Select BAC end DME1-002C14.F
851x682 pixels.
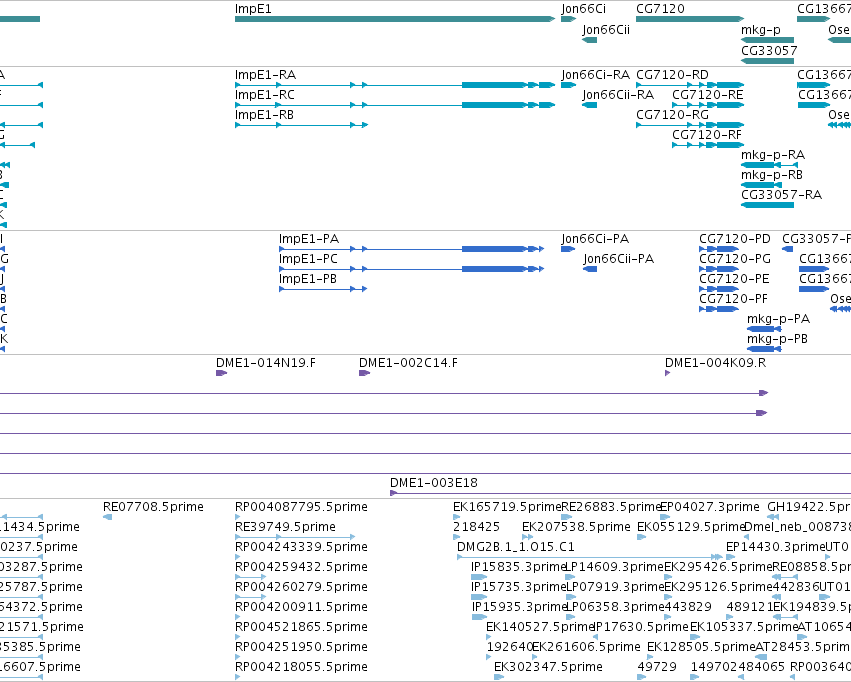(x=365, y=373)
